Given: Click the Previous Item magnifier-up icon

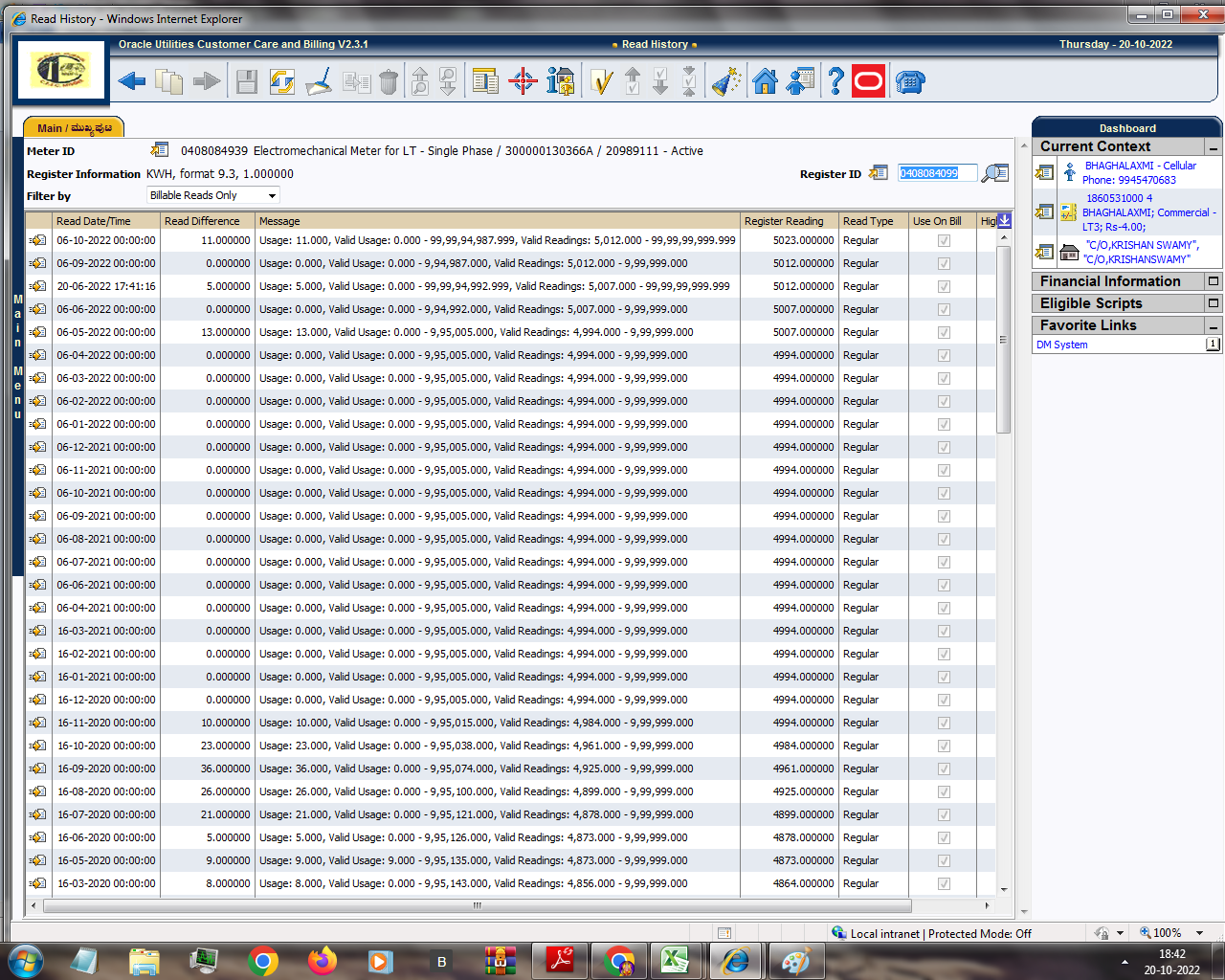Looking at the screenshot, I should [x=420, y=82].
